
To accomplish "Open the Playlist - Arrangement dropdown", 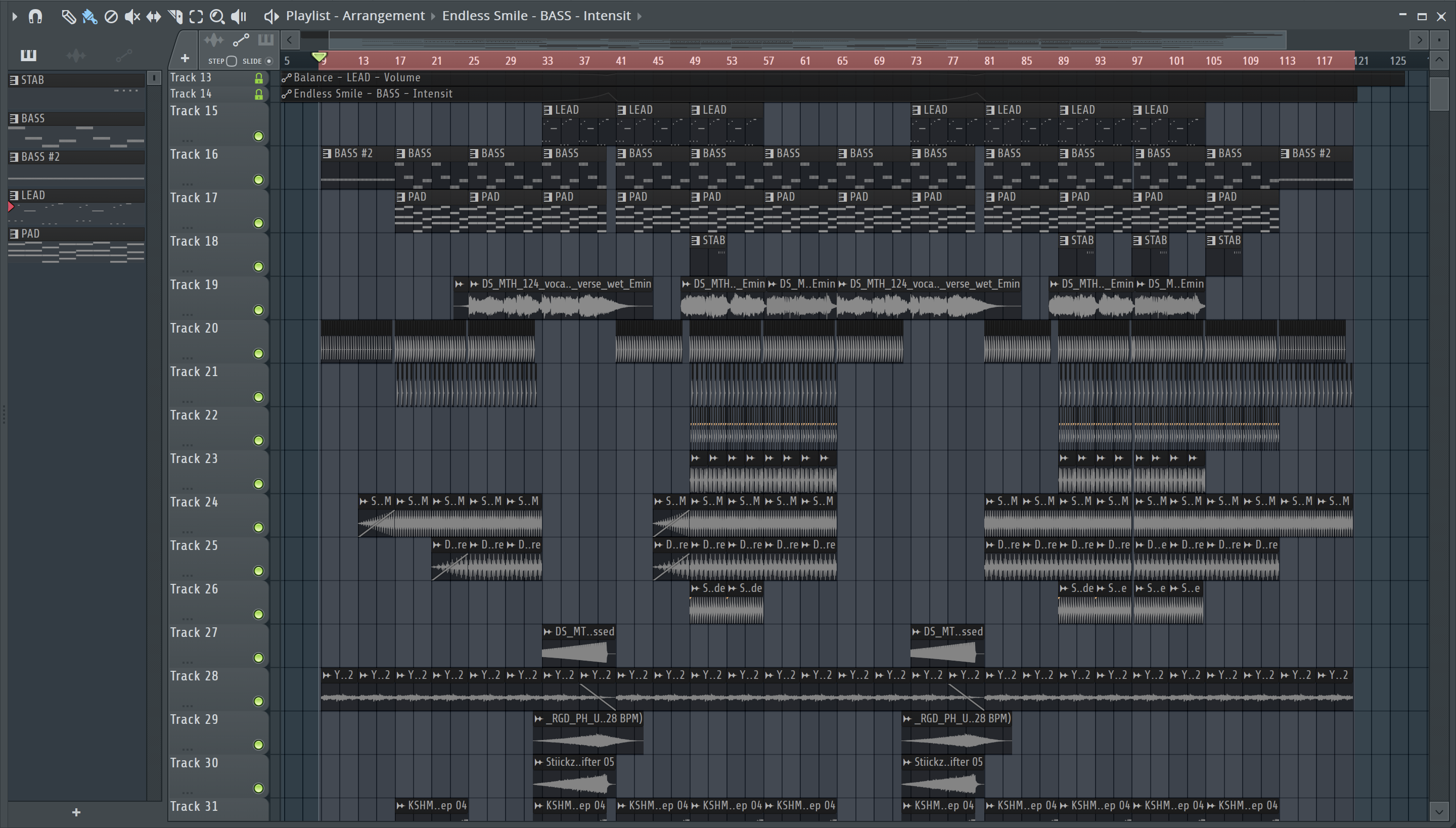I will point(355,16).
